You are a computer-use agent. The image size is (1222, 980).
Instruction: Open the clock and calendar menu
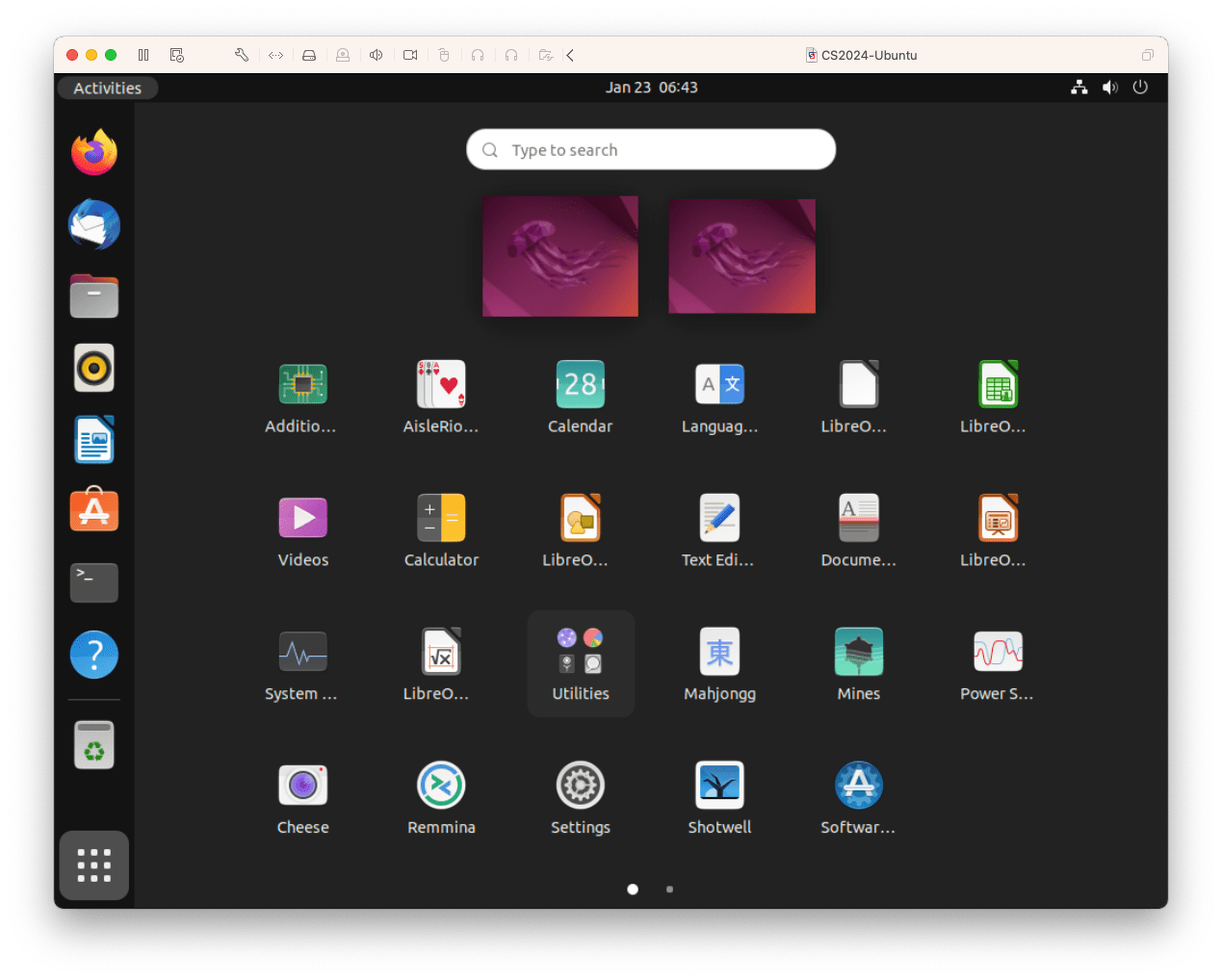click(x=651, y=88)
